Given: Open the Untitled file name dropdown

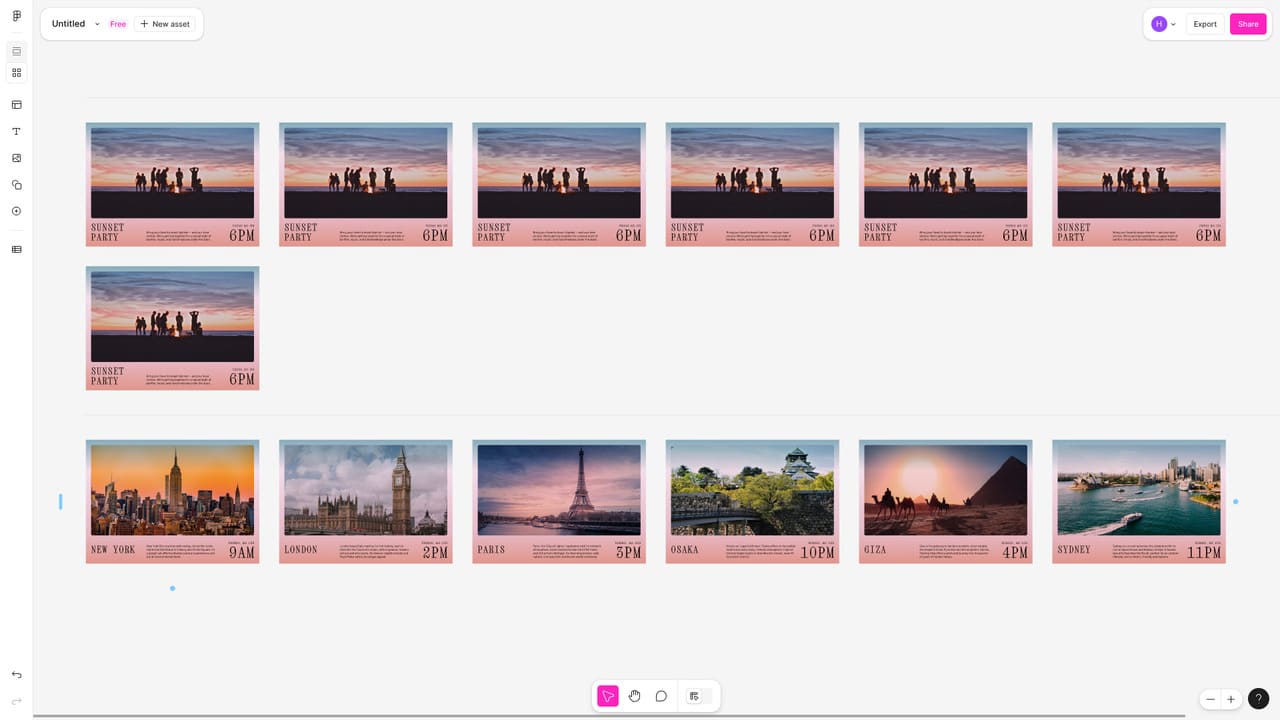Looking at the screenshot, I should (x=97, y=24).
